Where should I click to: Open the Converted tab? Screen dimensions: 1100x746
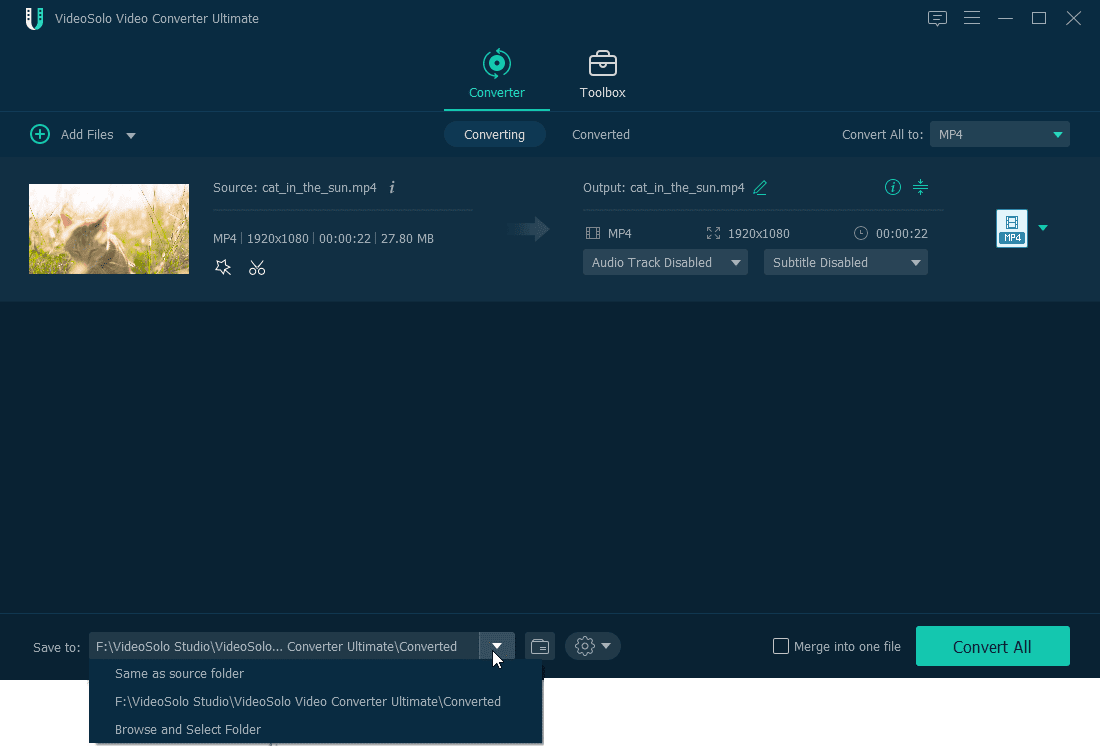(x=600, y=134)
